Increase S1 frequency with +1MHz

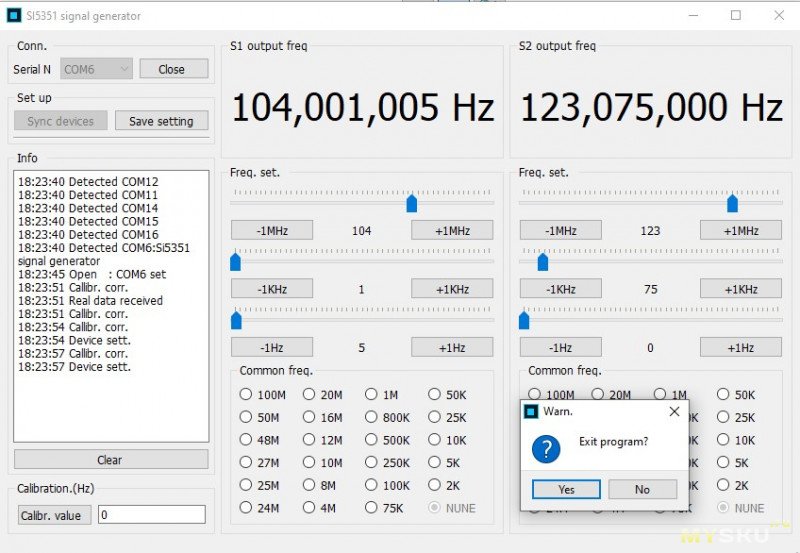pyautogui.click(x=452, y=230)
